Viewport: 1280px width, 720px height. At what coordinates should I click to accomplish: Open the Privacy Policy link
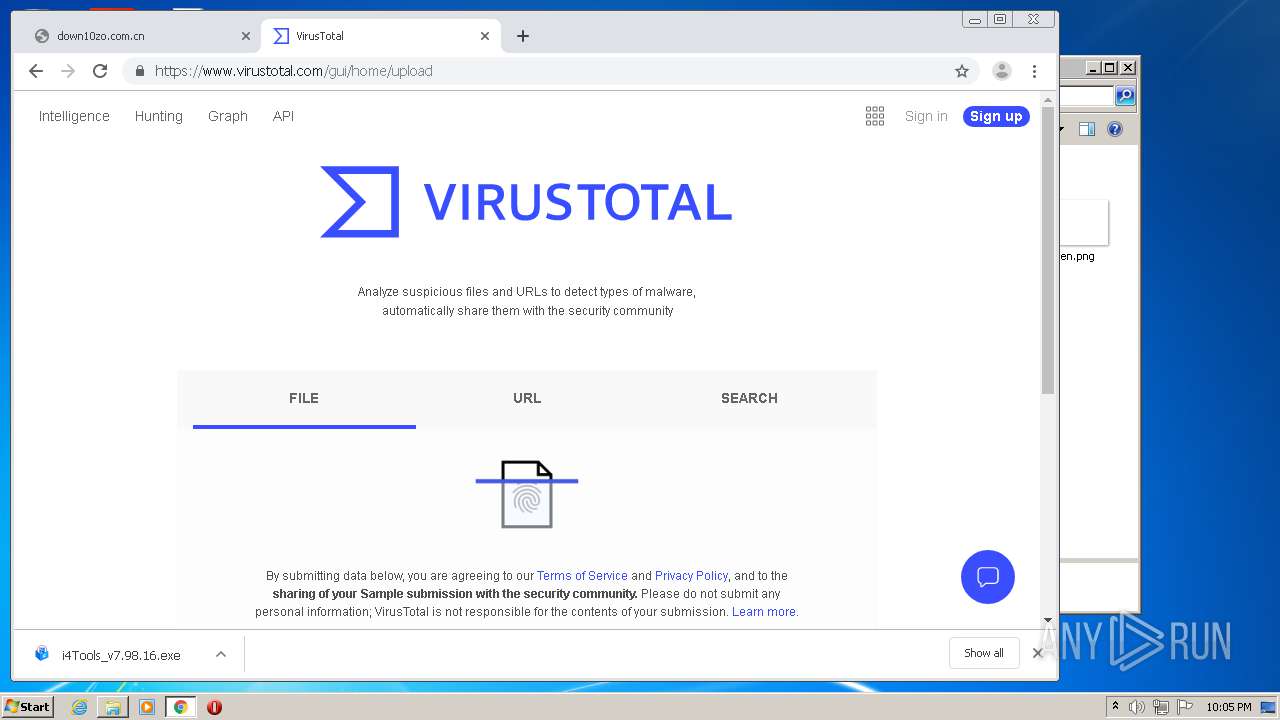click(x=691, y=576)
